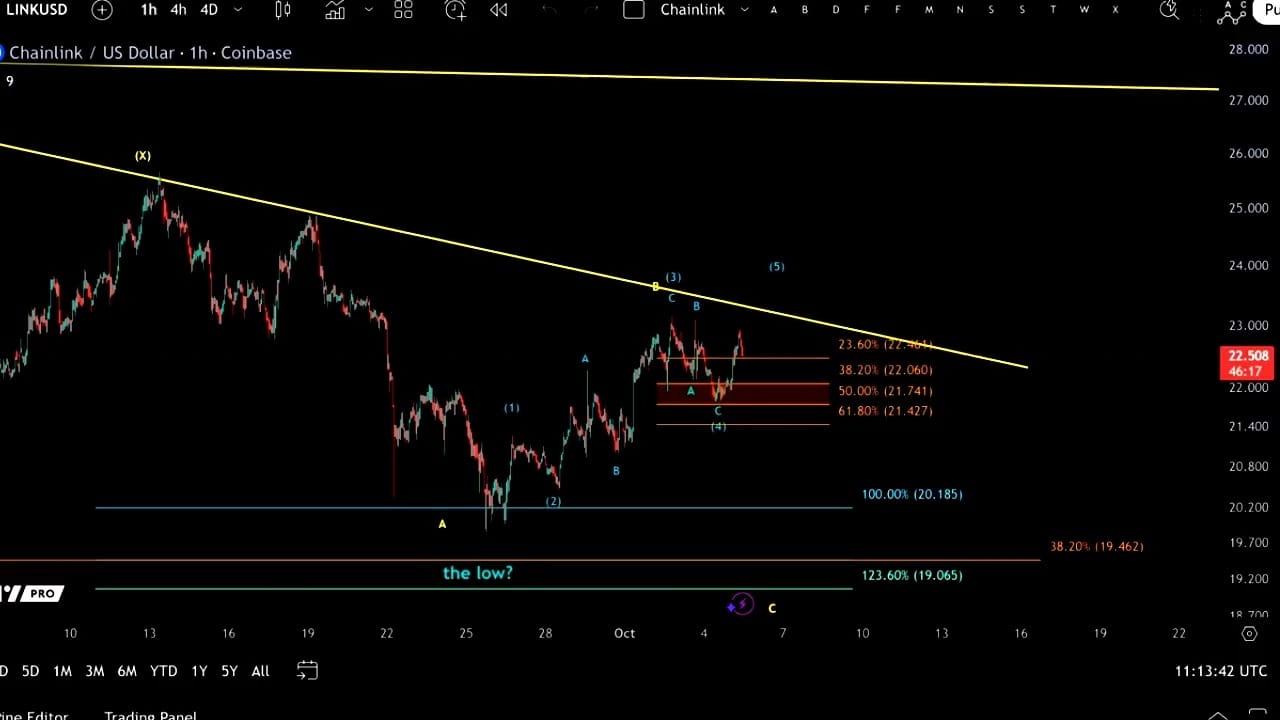Select the 4h timeframe
The width and height of the screenshot is (1280, 720).
(178, 10)
